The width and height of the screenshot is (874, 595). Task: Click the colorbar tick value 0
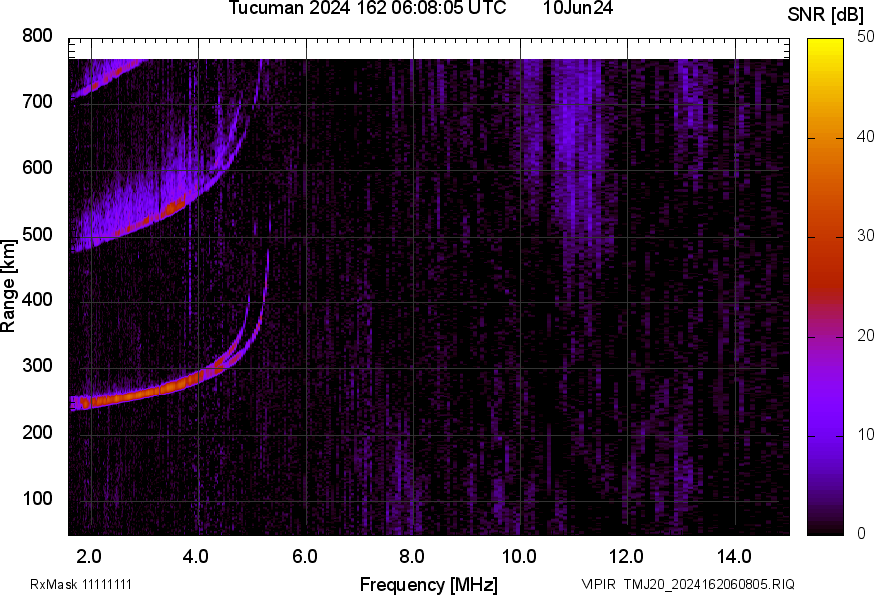tap(861, 534)
